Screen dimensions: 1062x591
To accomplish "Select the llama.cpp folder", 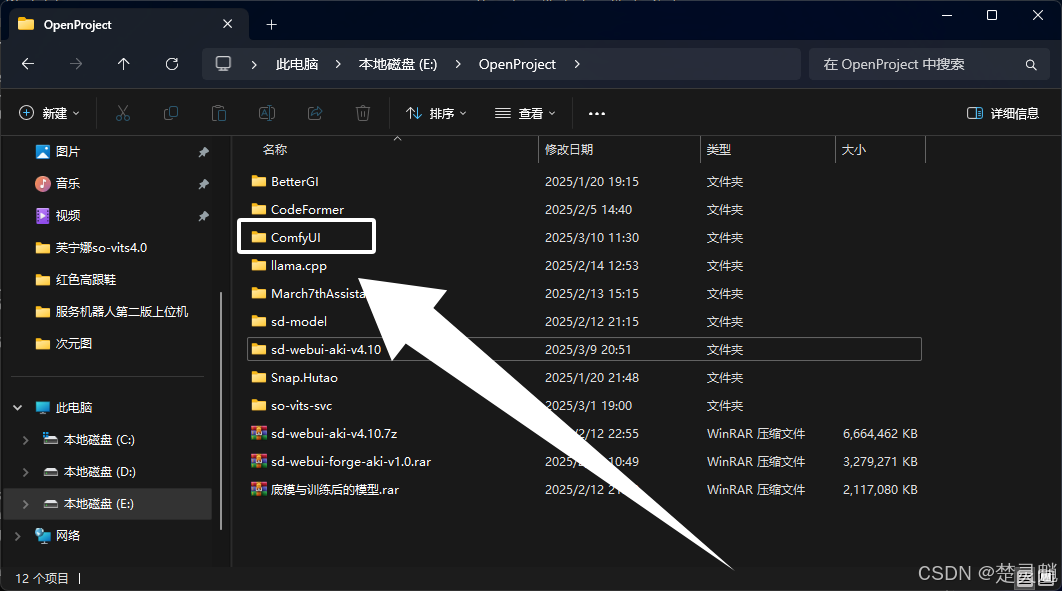I will click(x=299, y=265).
